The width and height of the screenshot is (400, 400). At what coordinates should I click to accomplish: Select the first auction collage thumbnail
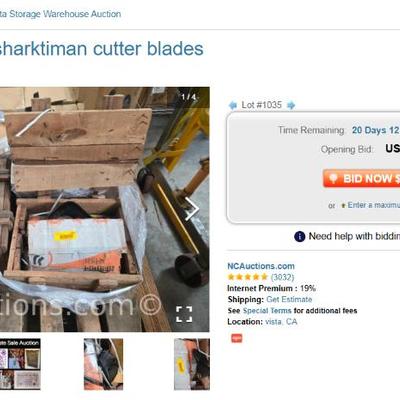click(x=20, y=364)
